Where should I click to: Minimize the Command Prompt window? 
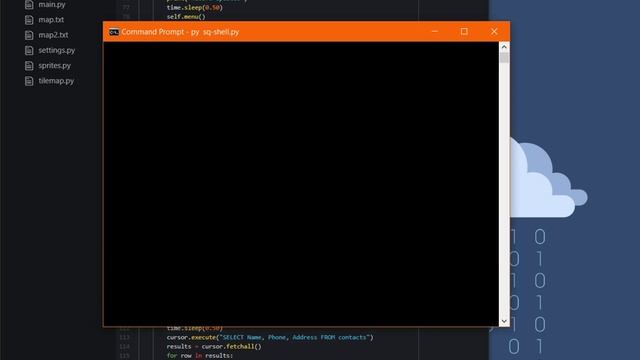point(435,31)
